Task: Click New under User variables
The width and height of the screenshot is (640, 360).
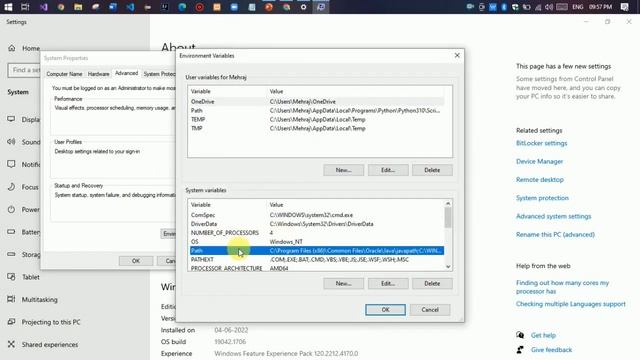Action: [343, 170]
